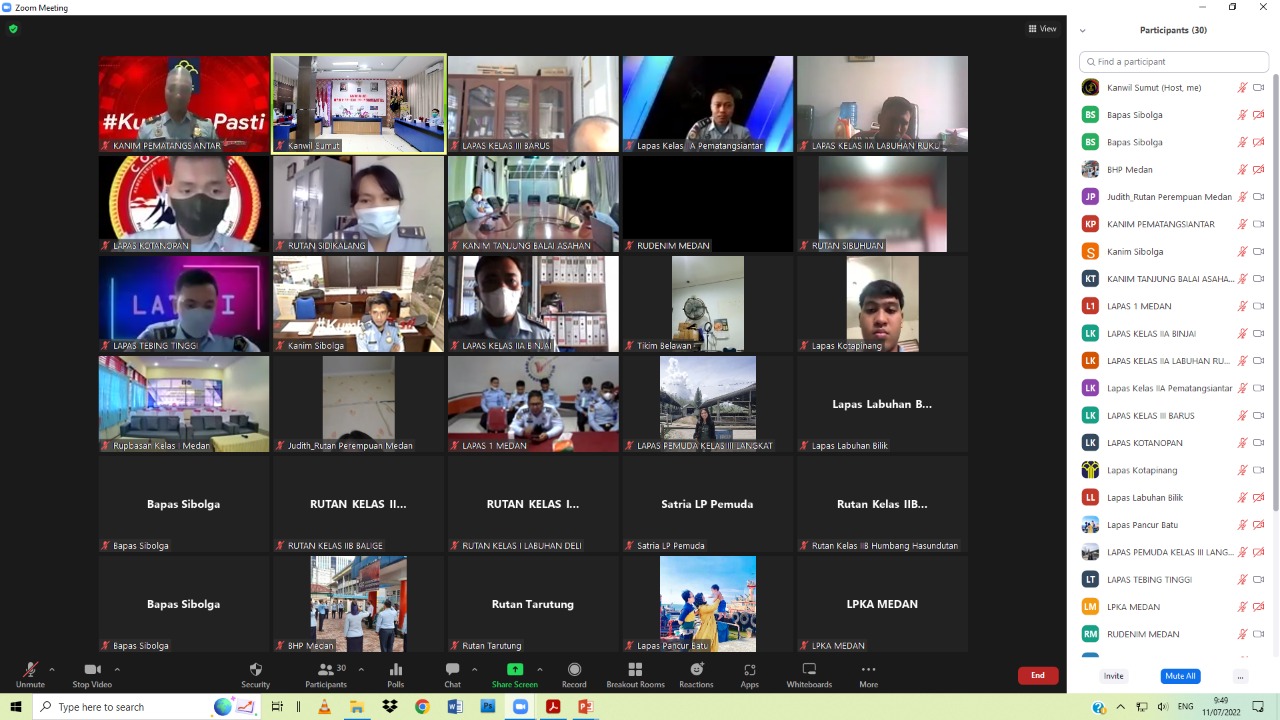Unmute the microphone

(x=30, y=670)
